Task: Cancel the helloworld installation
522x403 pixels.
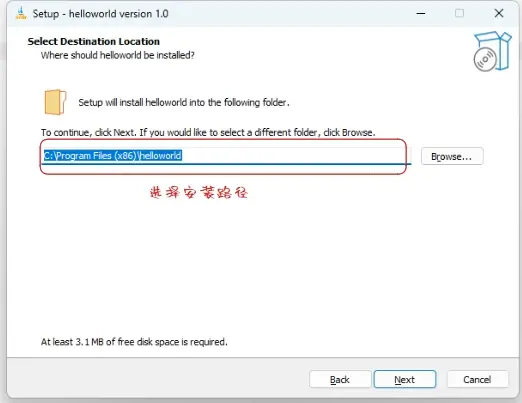Action: (x=477, y=379)
